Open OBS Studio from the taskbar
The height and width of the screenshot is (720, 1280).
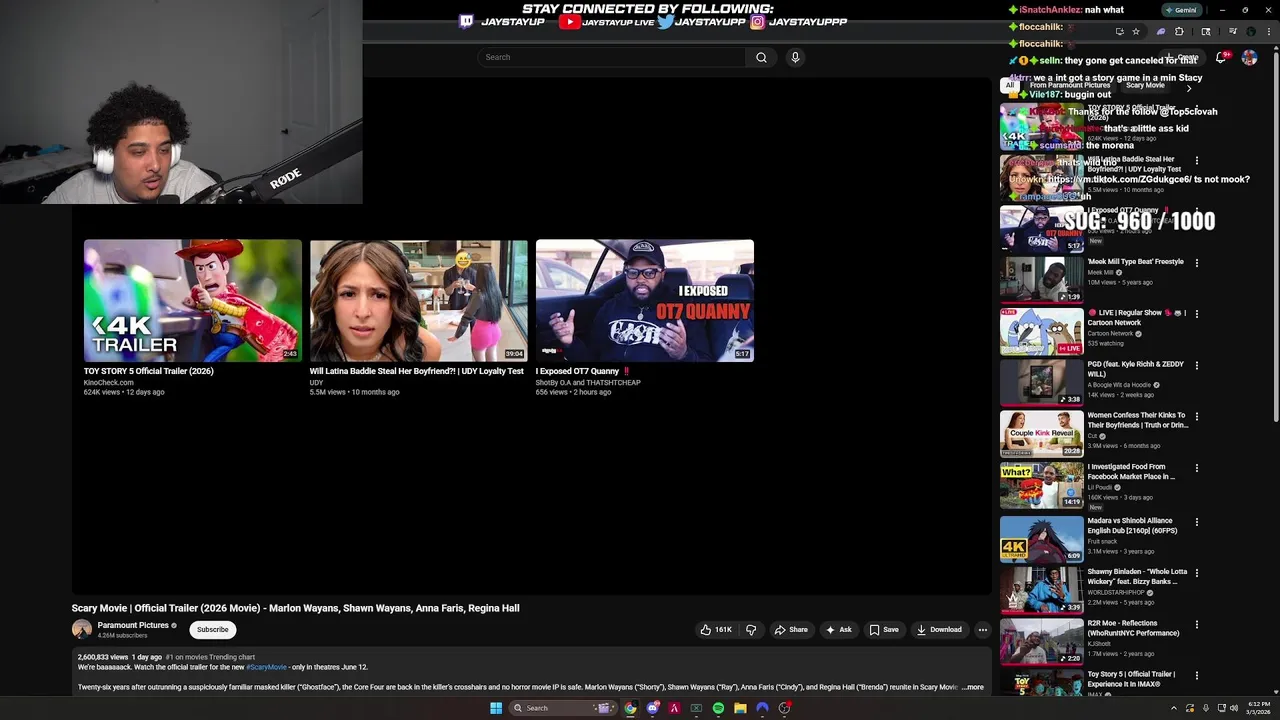(x=785, y=708)
